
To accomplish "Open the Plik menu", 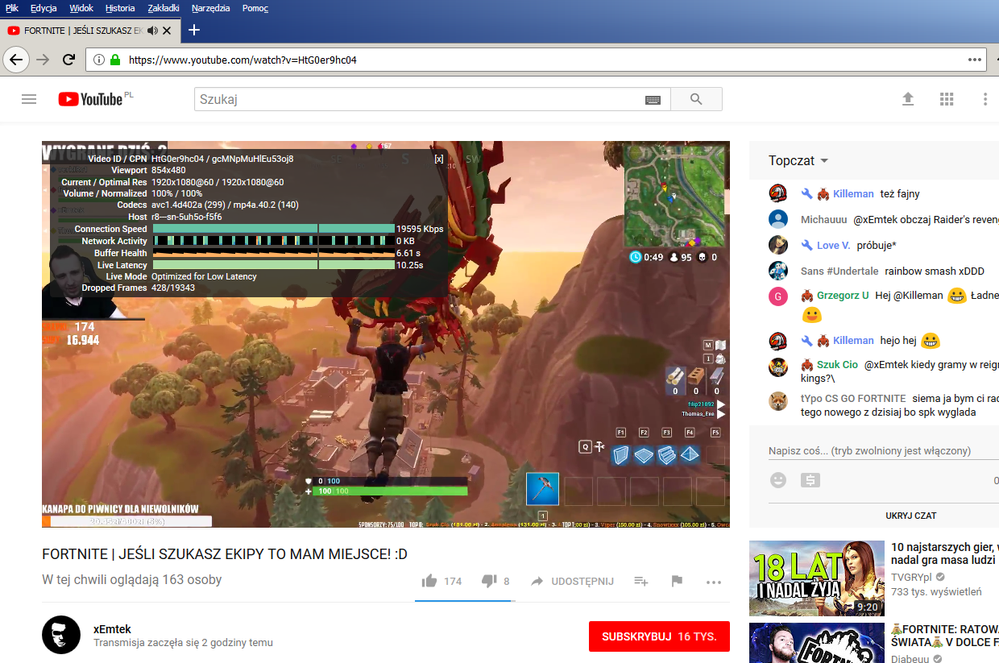I will [12, 8].
